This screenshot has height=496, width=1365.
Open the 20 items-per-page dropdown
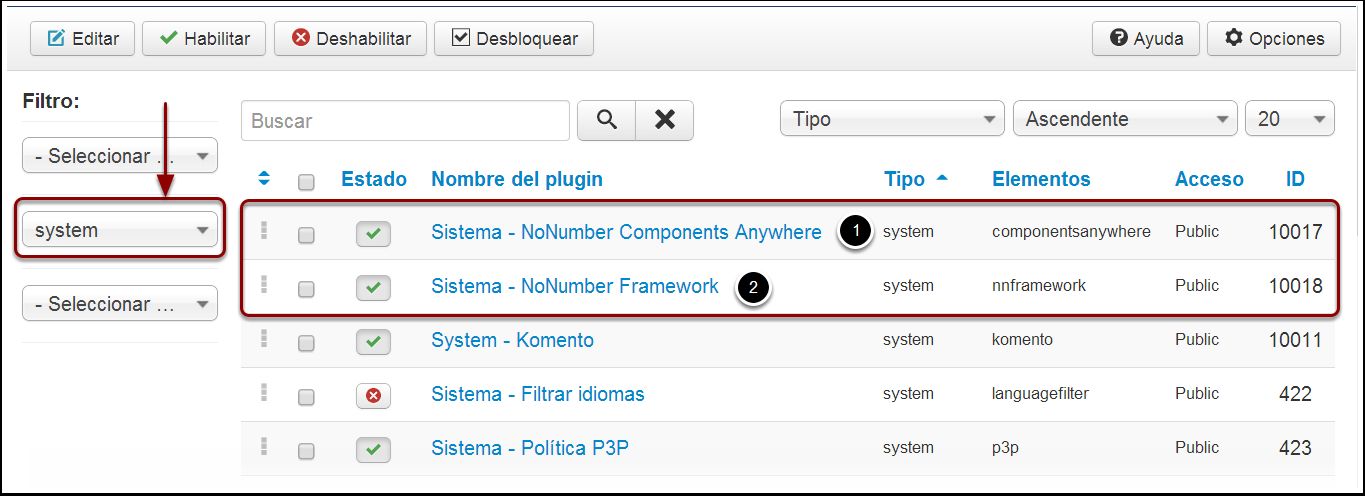[x=1289, y=119]
